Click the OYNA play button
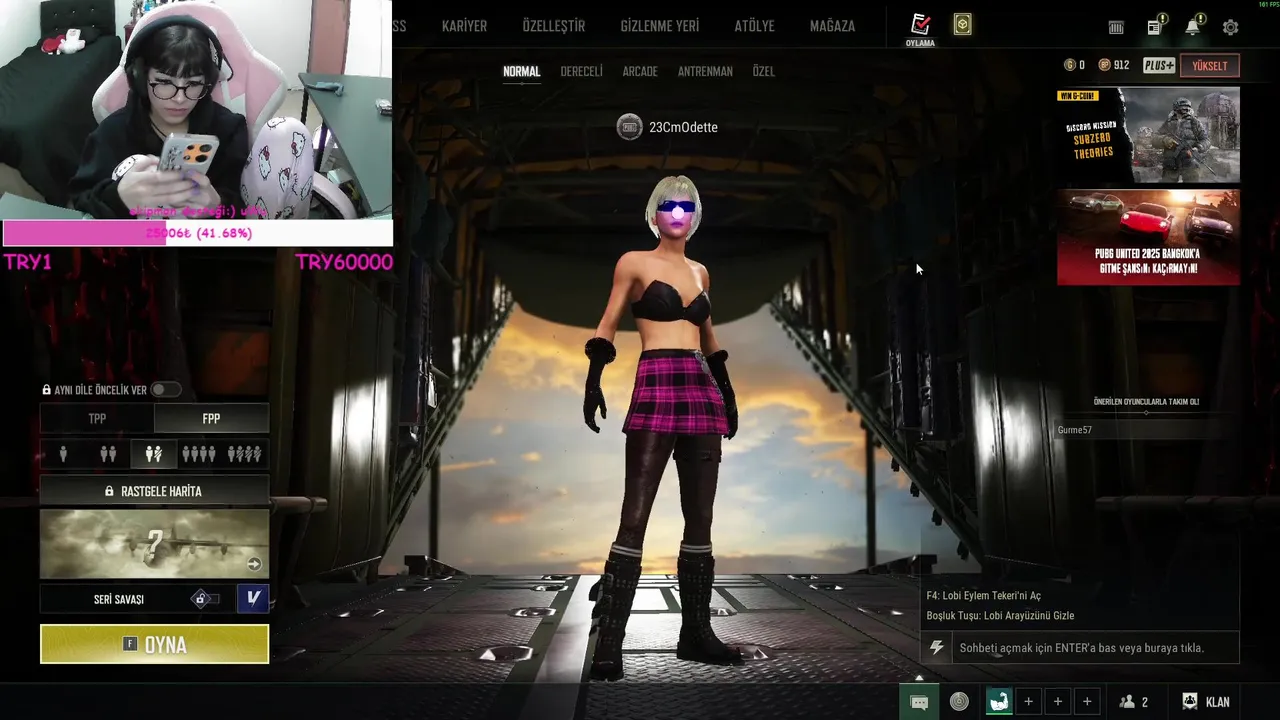1280x720 pixels. tap(154, 644)
